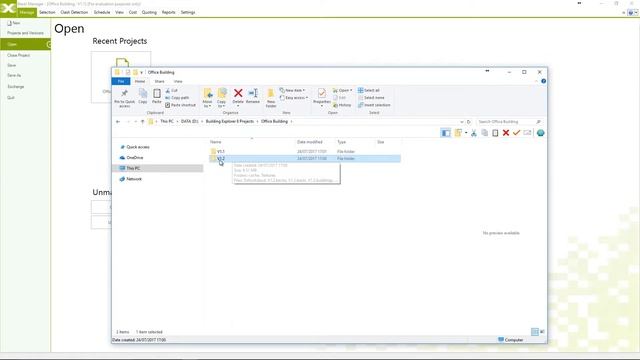Click Select all in ribbon
This screenshot has width=640, height=360.
369,90
